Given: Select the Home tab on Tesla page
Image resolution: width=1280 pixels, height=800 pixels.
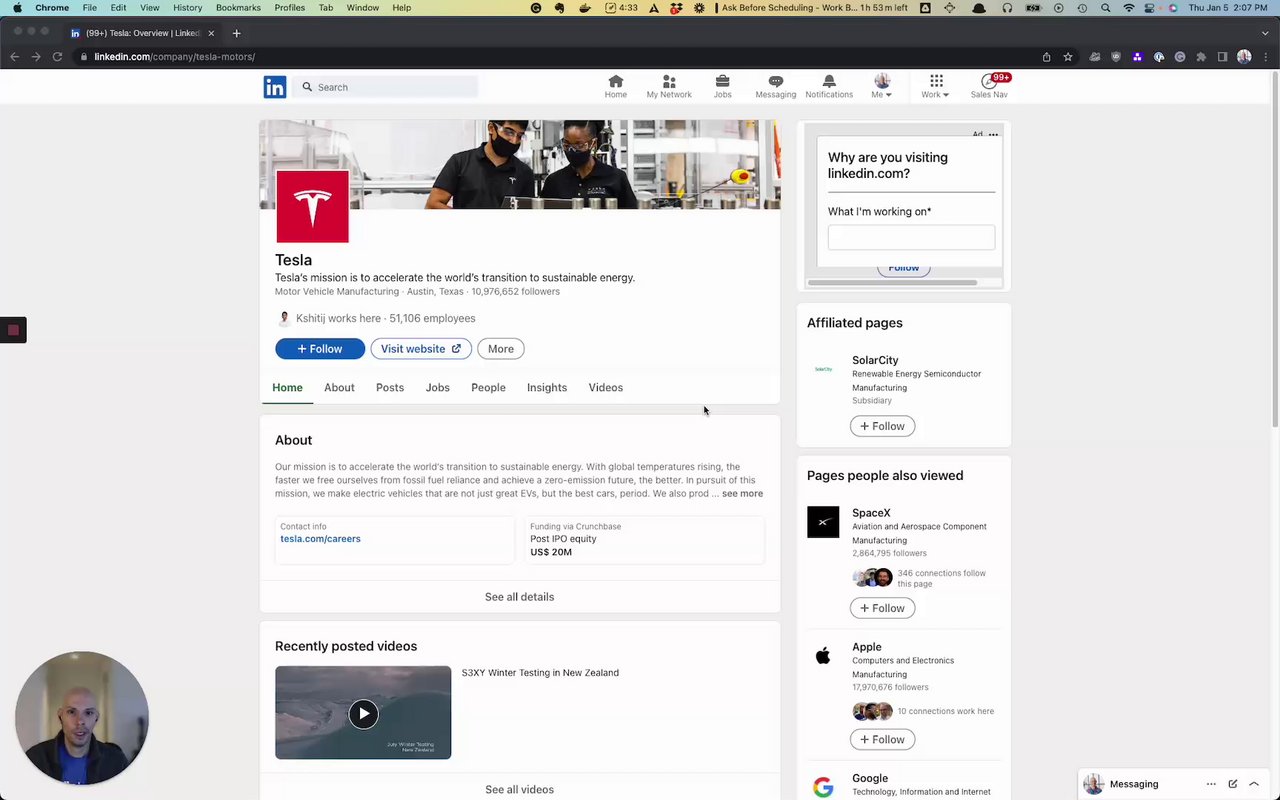Looking at the screenshot, I should (287, 388).
